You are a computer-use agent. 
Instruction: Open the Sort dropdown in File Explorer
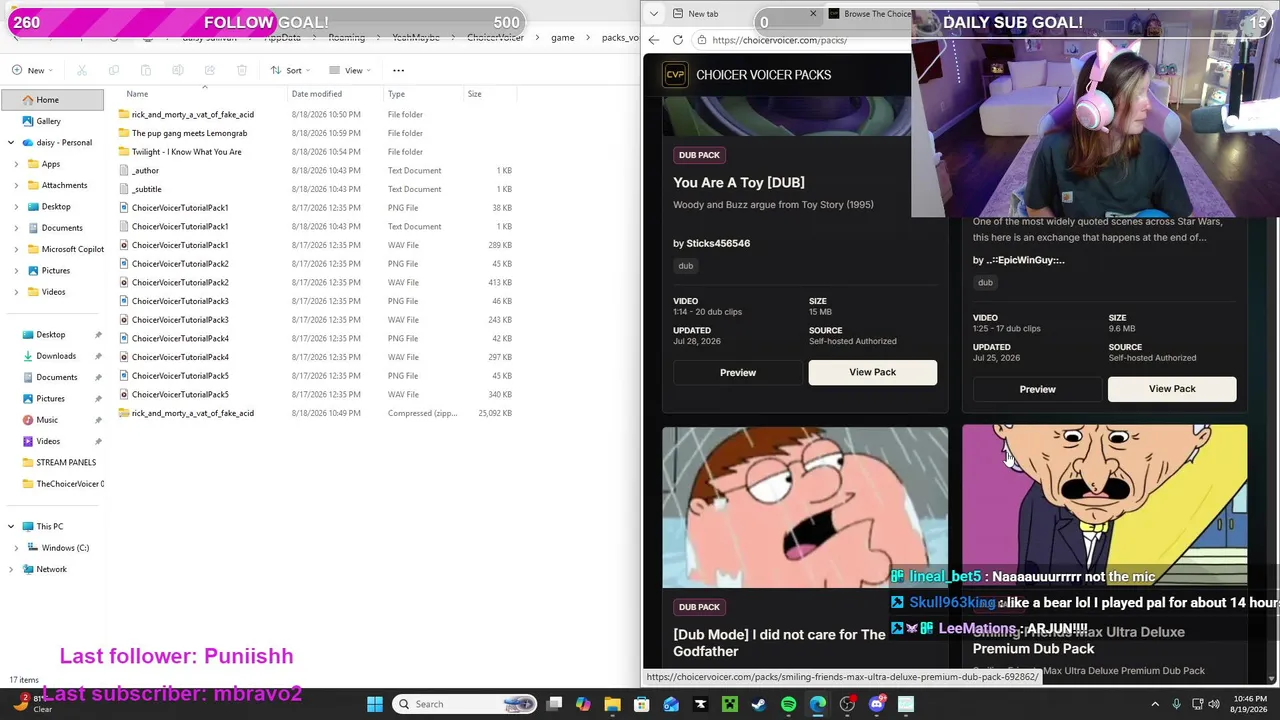[291, 70]
